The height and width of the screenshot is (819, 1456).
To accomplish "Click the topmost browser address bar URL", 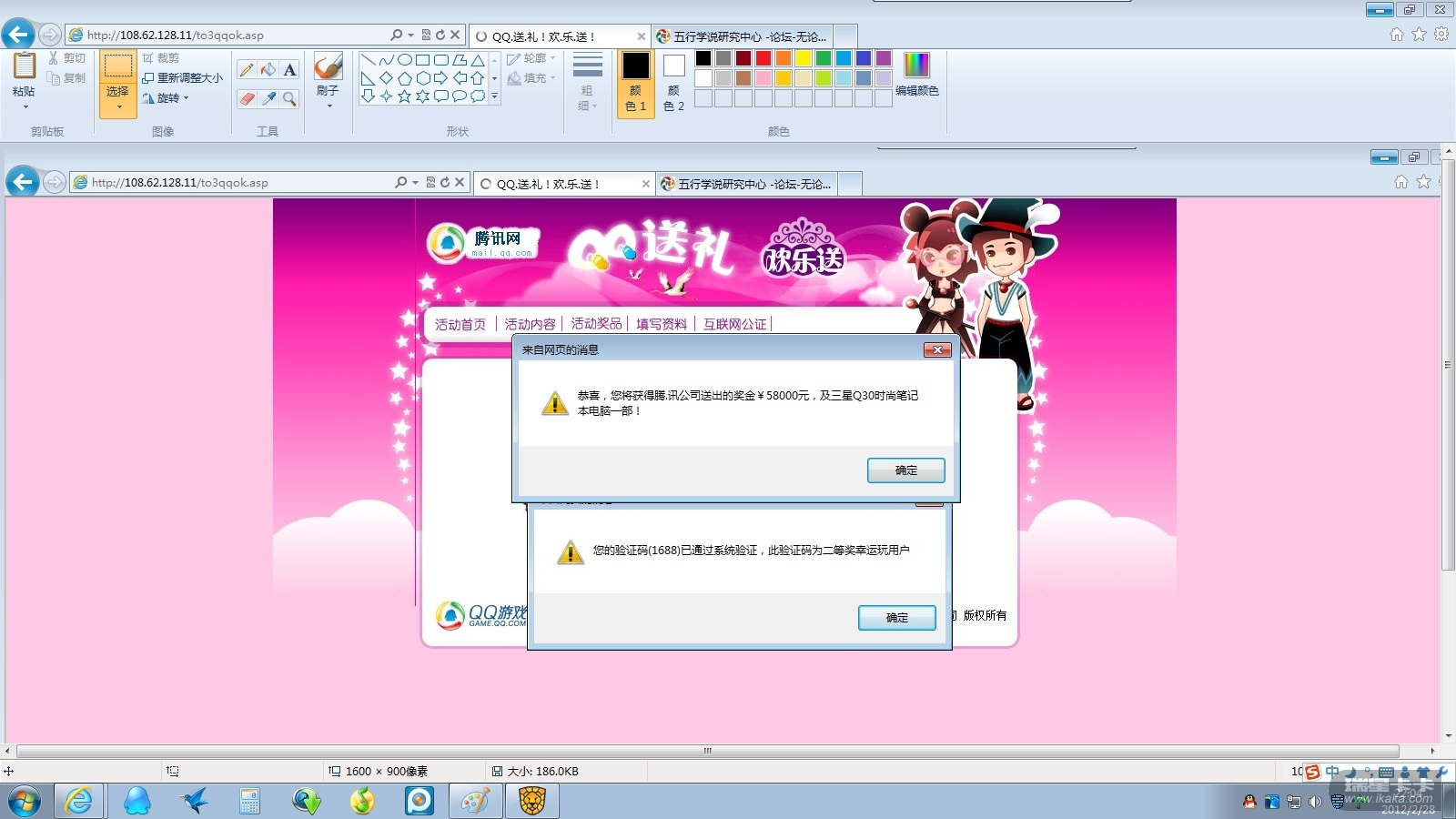I will (176, 35).
